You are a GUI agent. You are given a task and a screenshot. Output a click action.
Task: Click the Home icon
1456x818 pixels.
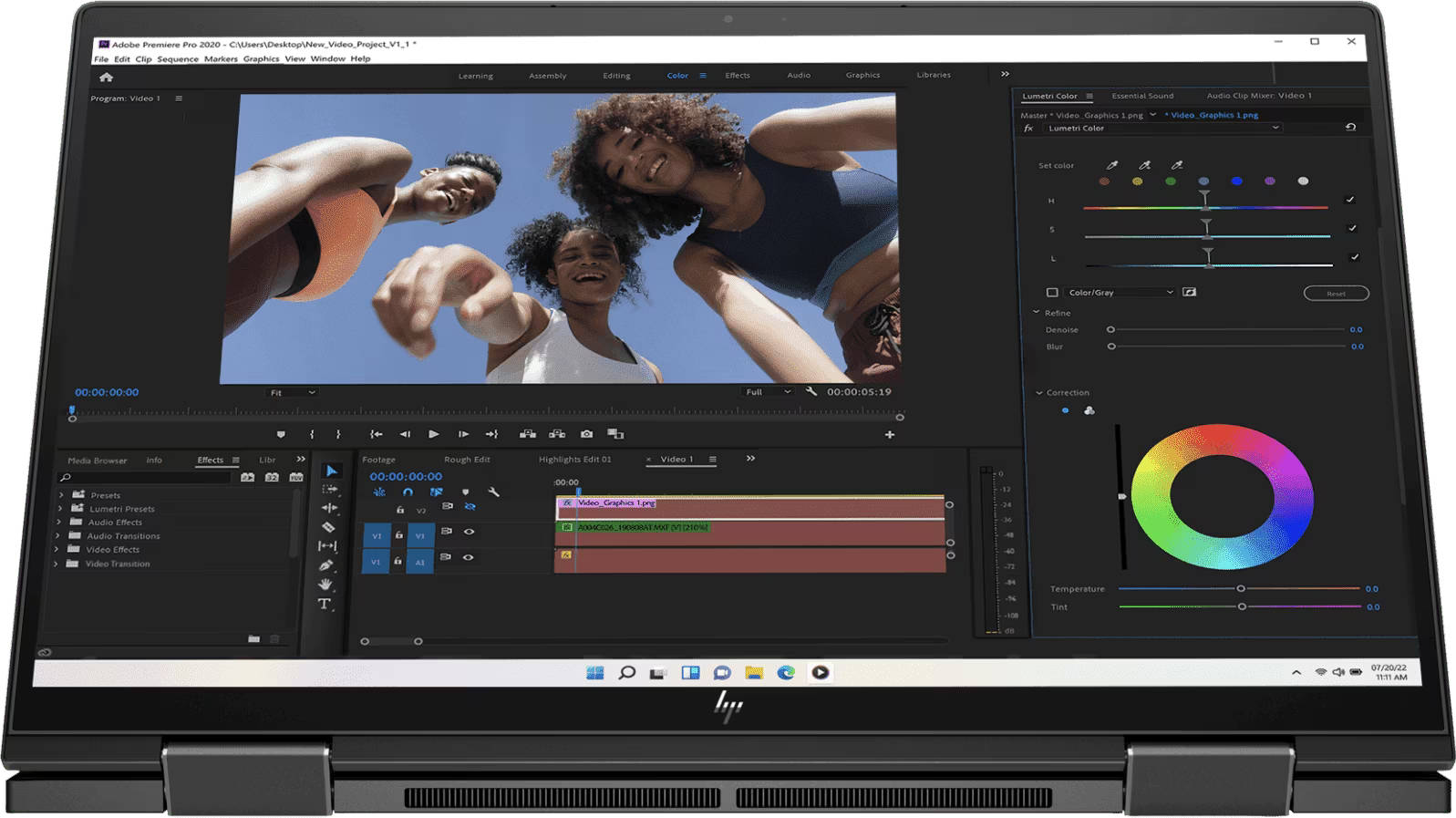coord(107,78)
